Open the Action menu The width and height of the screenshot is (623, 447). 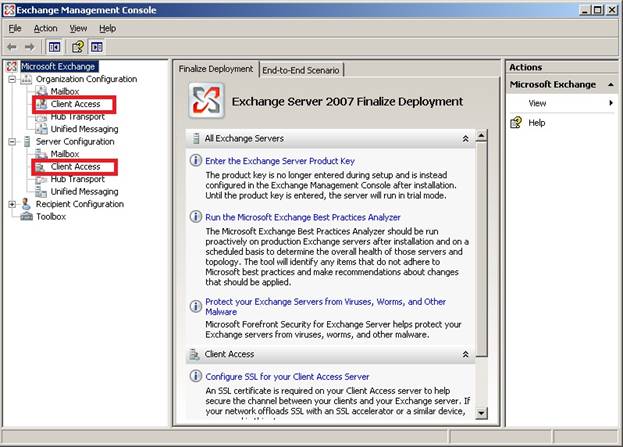click(x=45, y=28)
